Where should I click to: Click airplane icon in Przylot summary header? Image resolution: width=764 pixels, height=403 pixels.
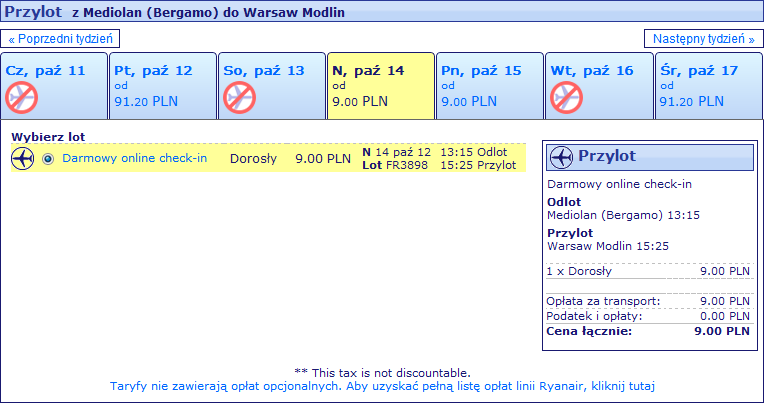coord(561,157)
